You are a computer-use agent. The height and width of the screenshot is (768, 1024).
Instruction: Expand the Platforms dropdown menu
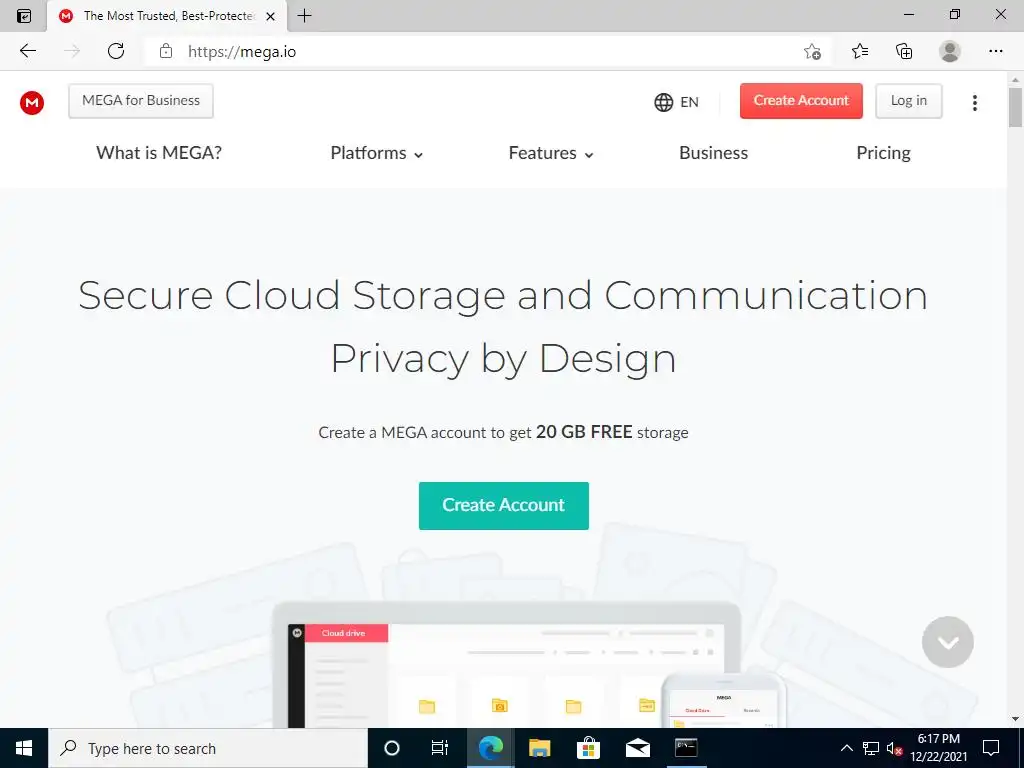tap(377, 153)
